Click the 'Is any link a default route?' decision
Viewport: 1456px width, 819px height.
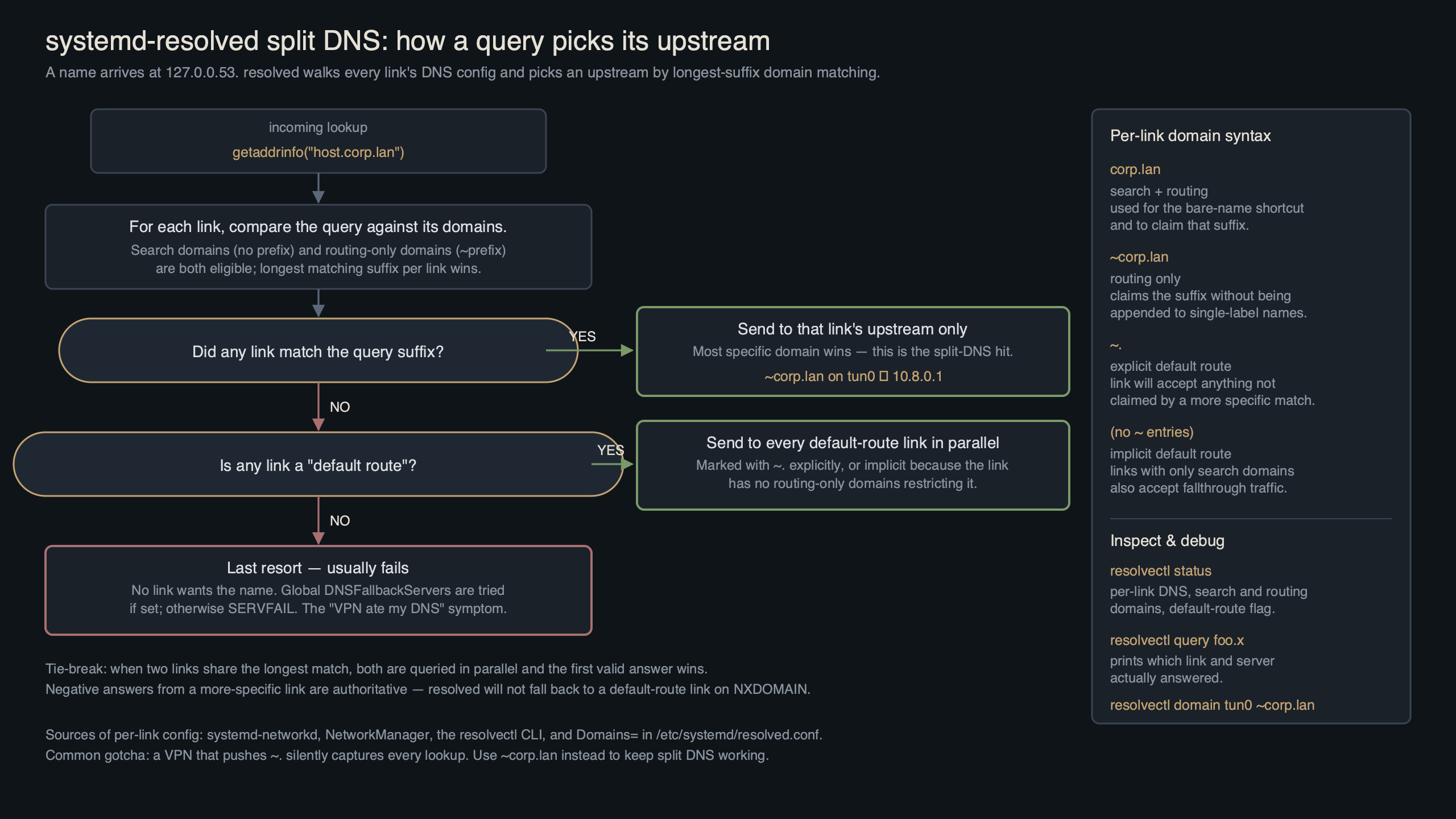[317, 464]
